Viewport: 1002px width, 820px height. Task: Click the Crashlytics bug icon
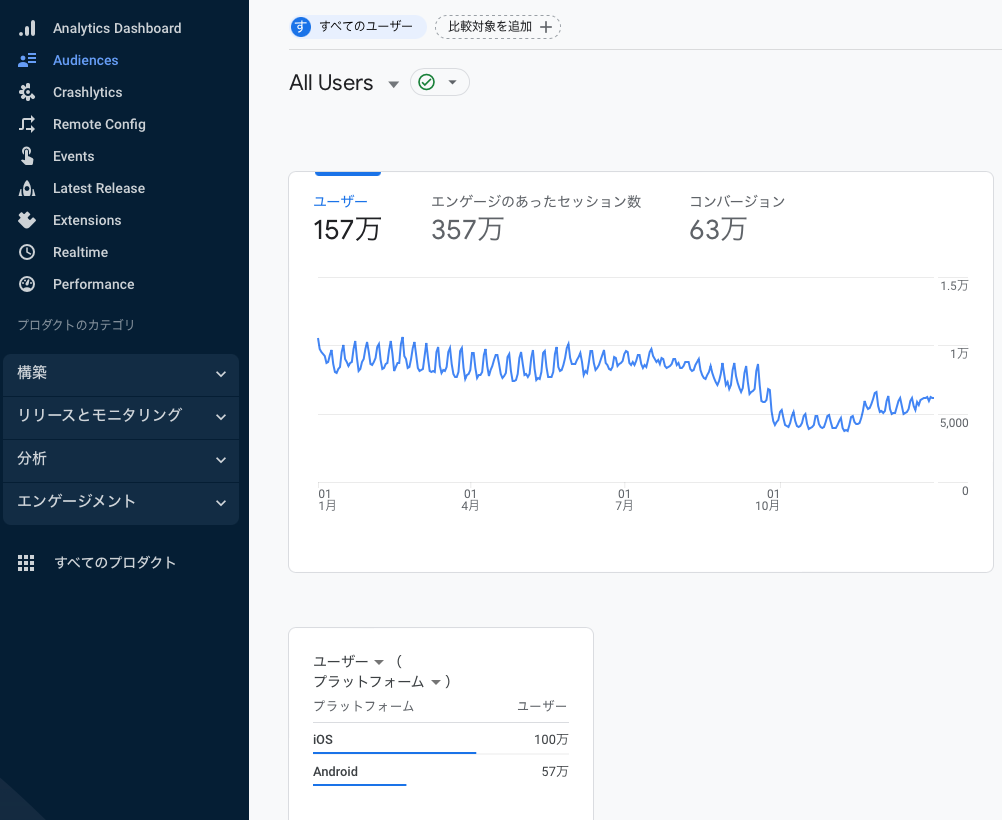click(x=27, y=92)
